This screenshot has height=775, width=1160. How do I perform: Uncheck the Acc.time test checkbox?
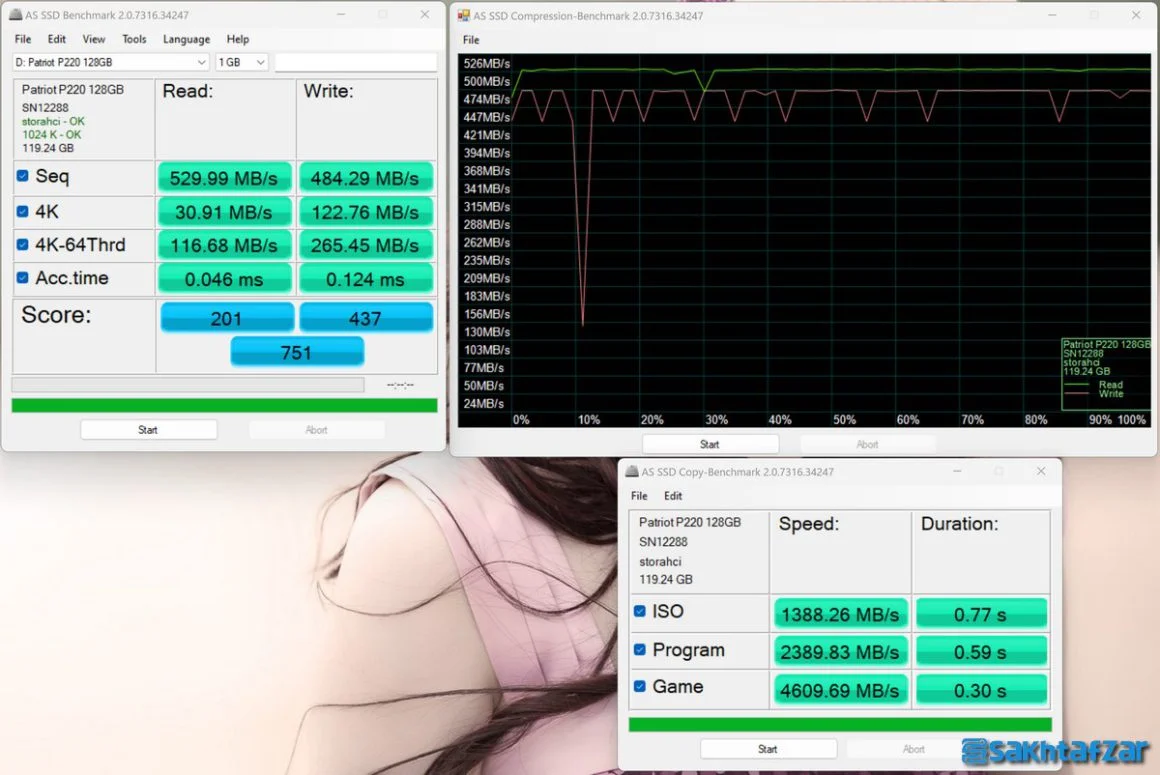coord(23,278)
